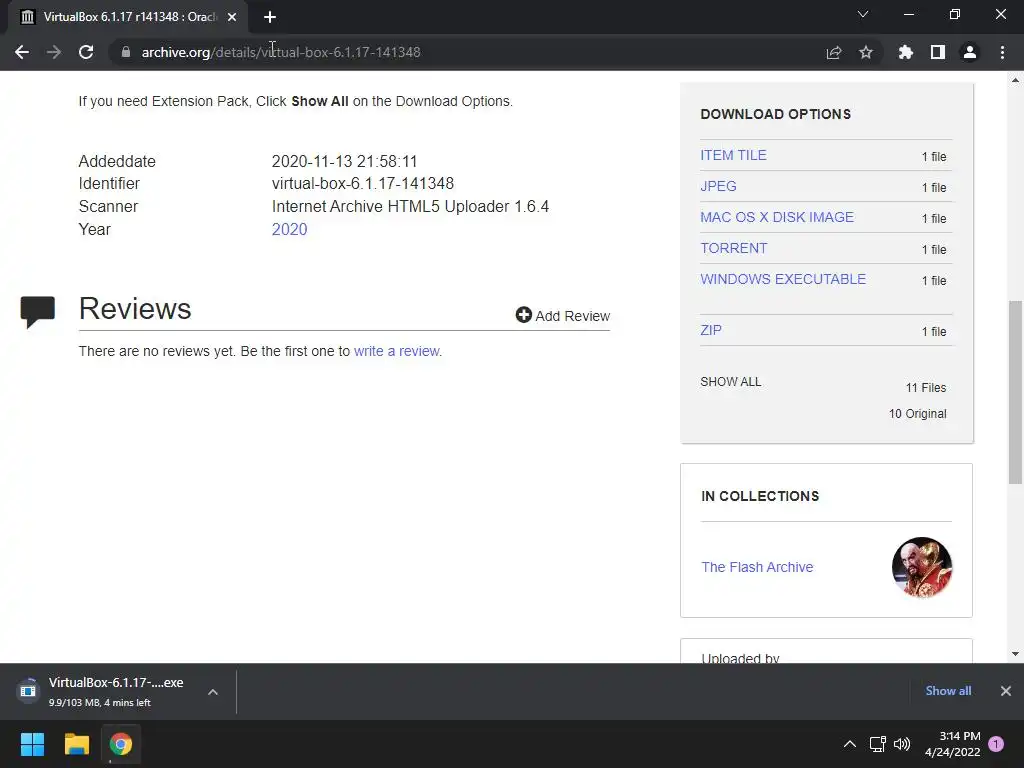
Task: Open the tab search chevron in the title bar
Action: tap(863, 14)
